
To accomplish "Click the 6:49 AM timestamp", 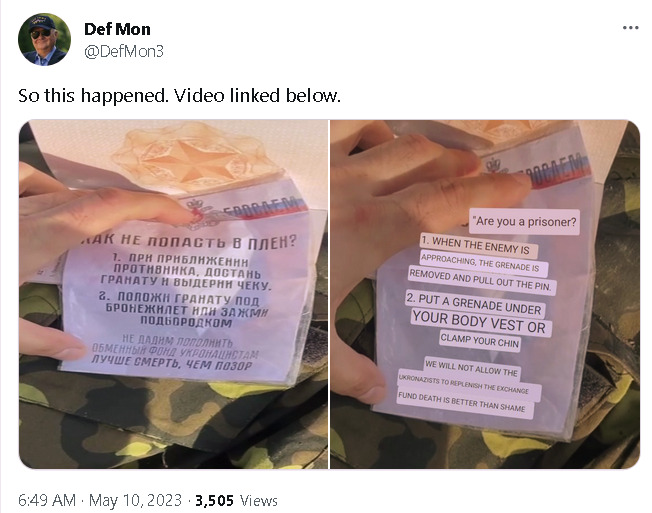I will click(47, 500).
